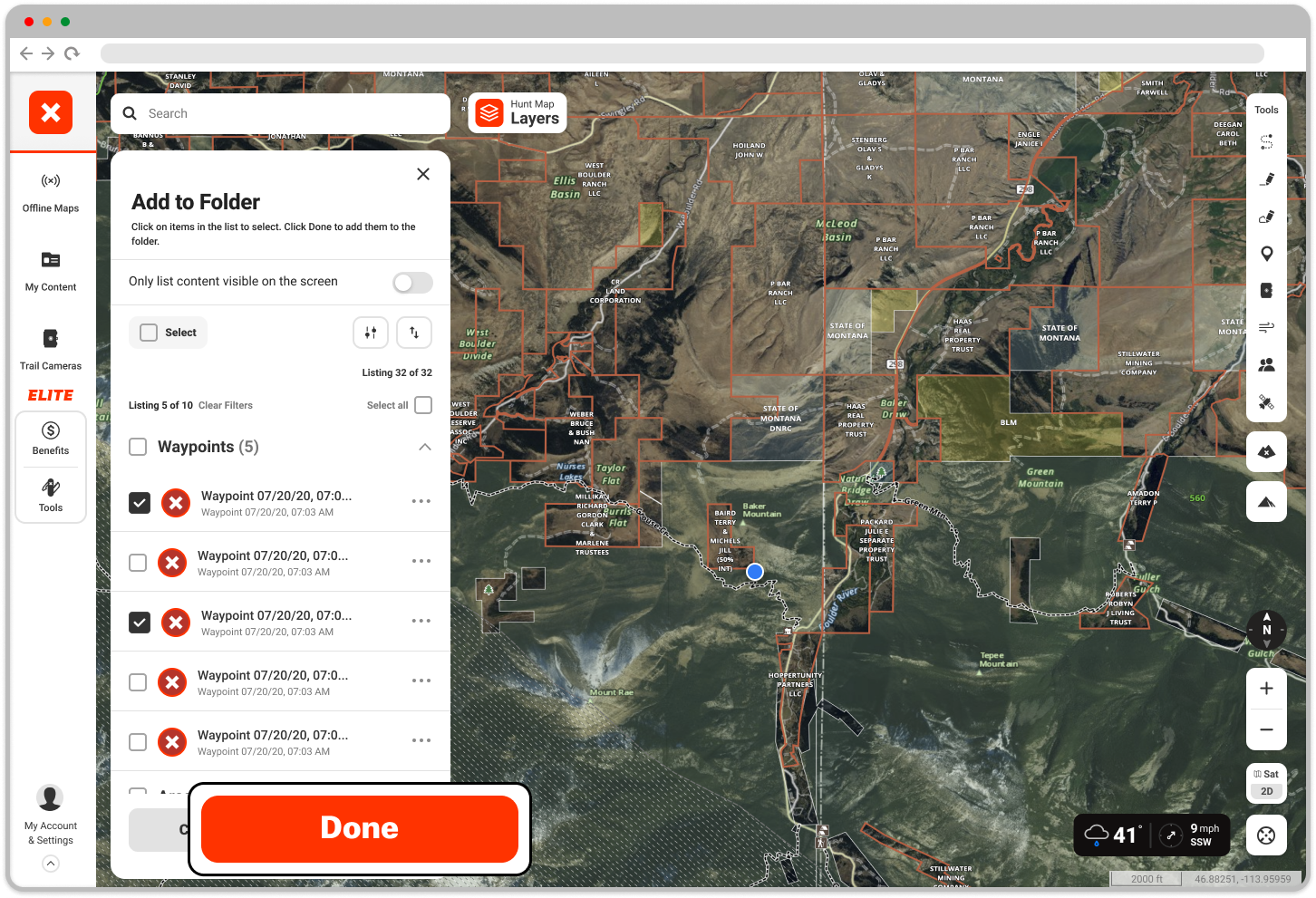Select the add waypoint tool

(1266, 254)
